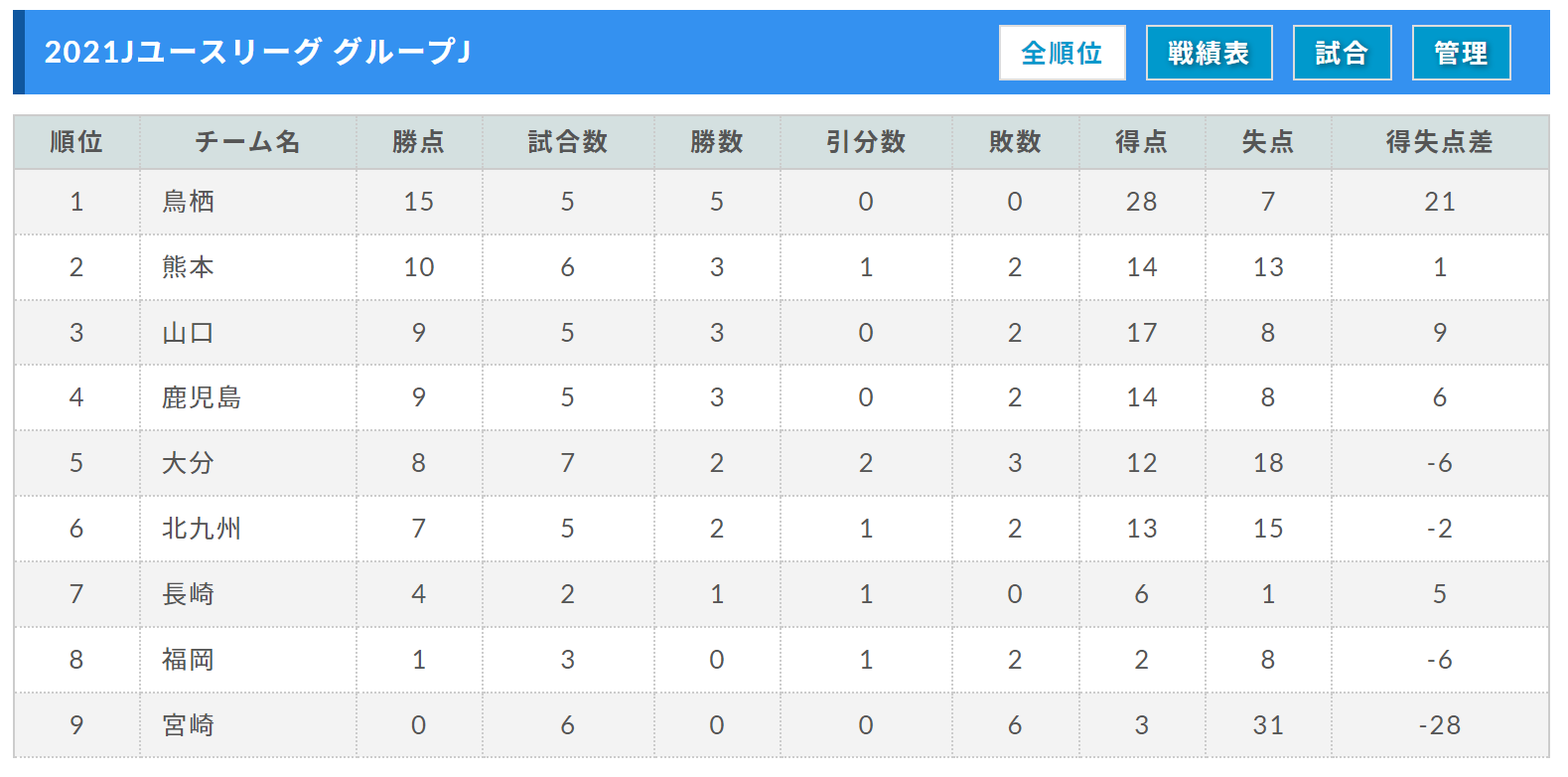
Task: Click the 勝点 column header
Action: coord(418,142)
